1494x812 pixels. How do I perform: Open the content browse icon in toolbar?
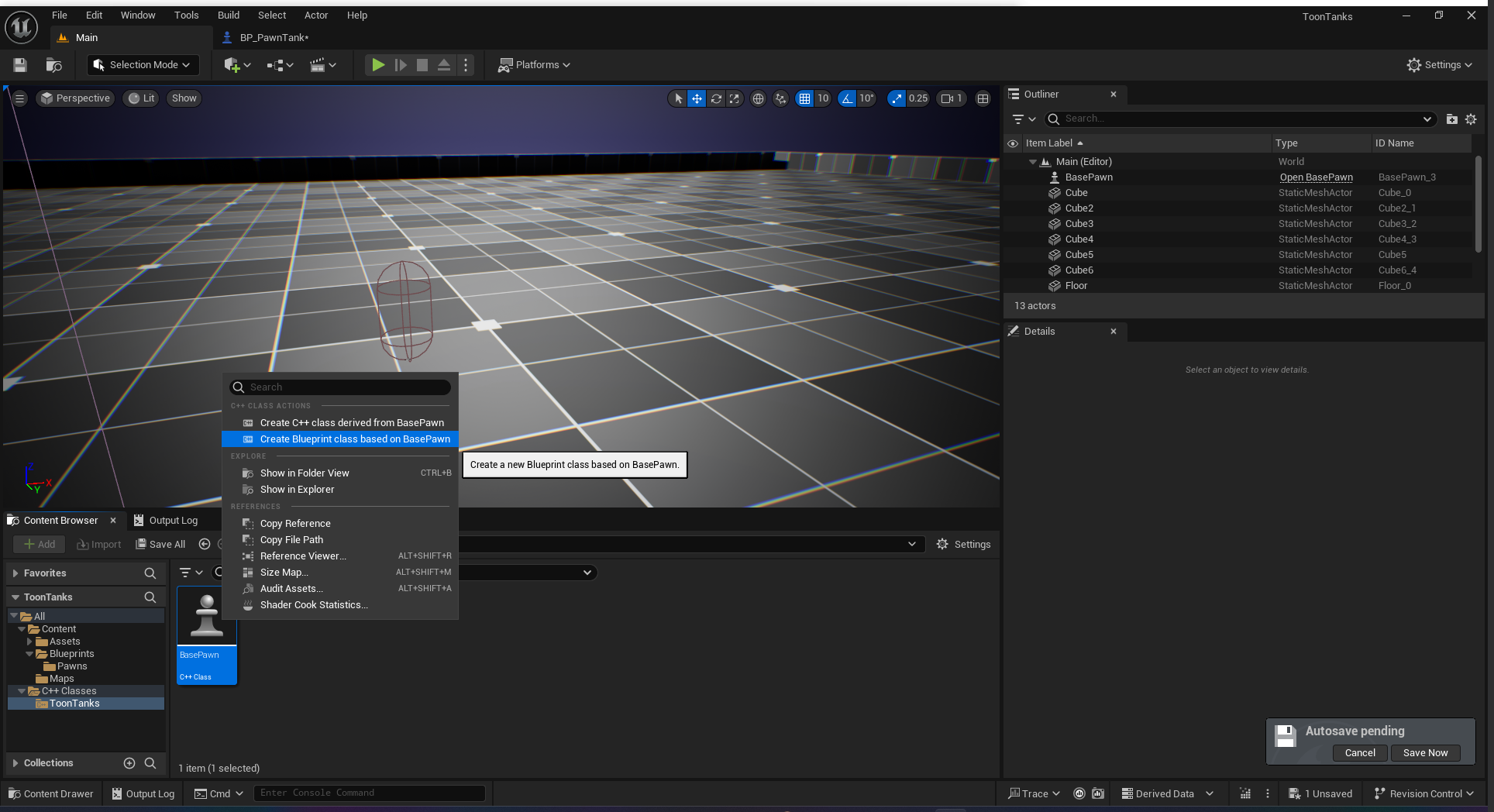point(53,65)
